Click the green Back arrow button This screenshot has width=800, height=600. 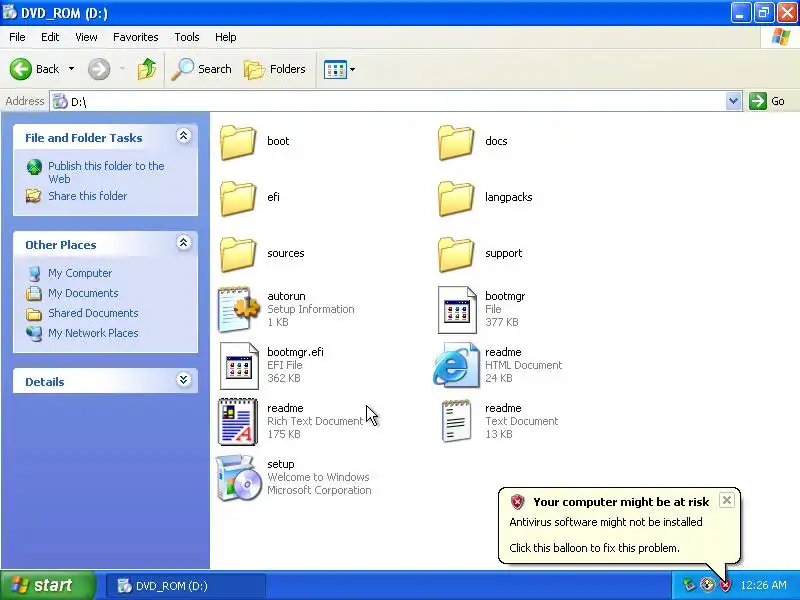tap(21, 69)
